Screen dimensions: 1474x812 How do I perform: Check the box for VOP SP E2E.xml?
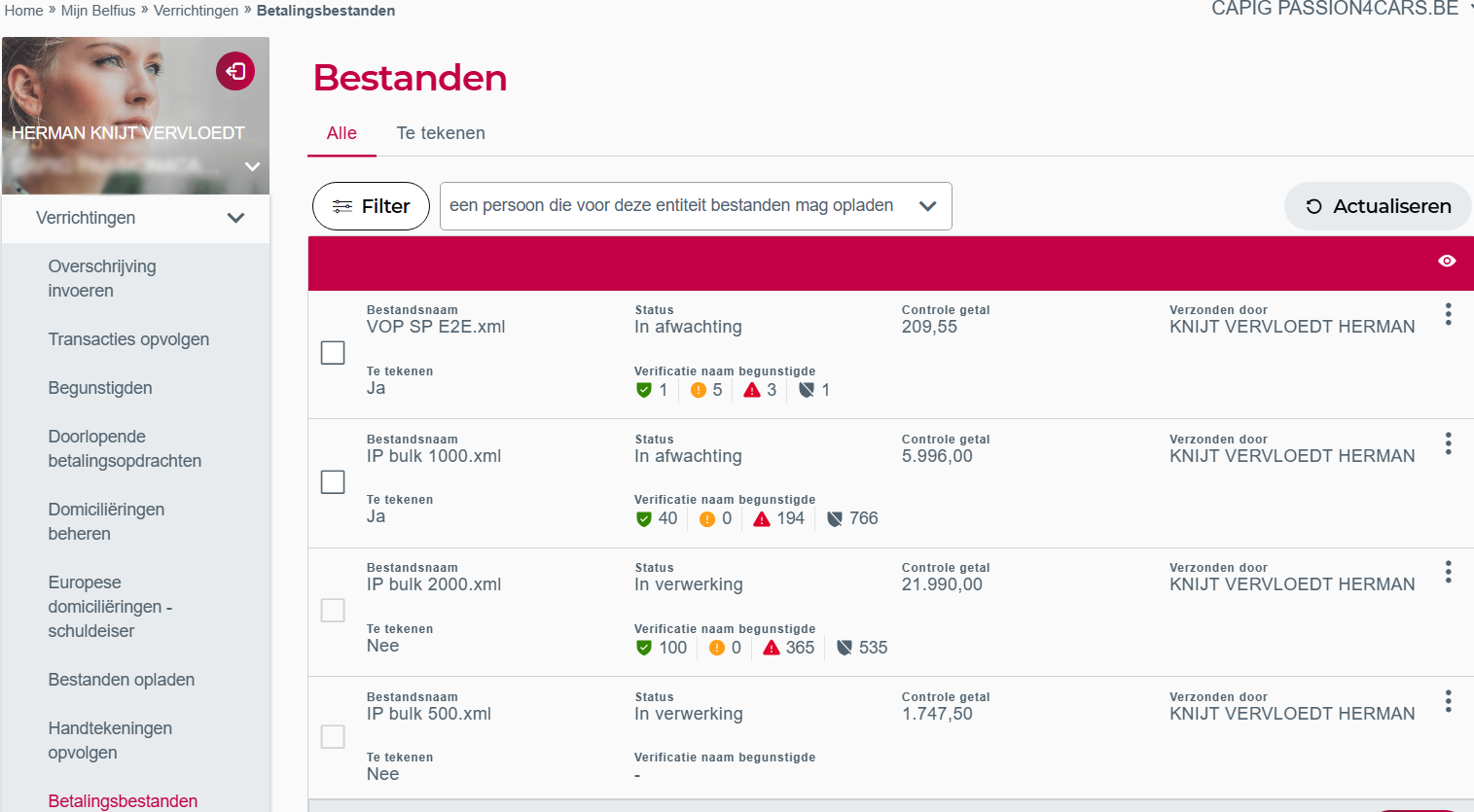(333, 353)
